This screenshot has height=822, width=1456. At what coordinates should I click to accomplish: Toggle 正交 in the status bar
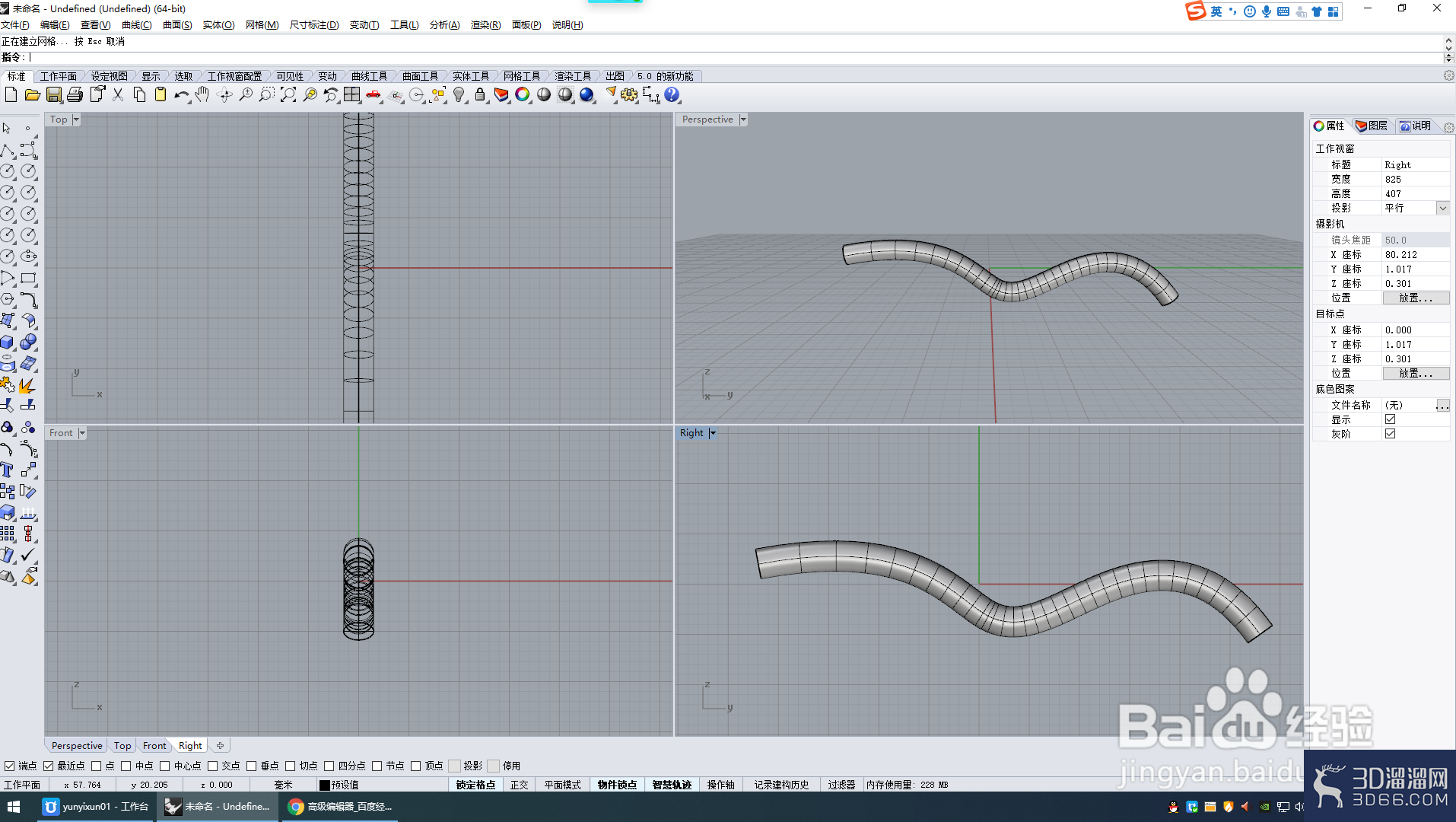[519, 785]
